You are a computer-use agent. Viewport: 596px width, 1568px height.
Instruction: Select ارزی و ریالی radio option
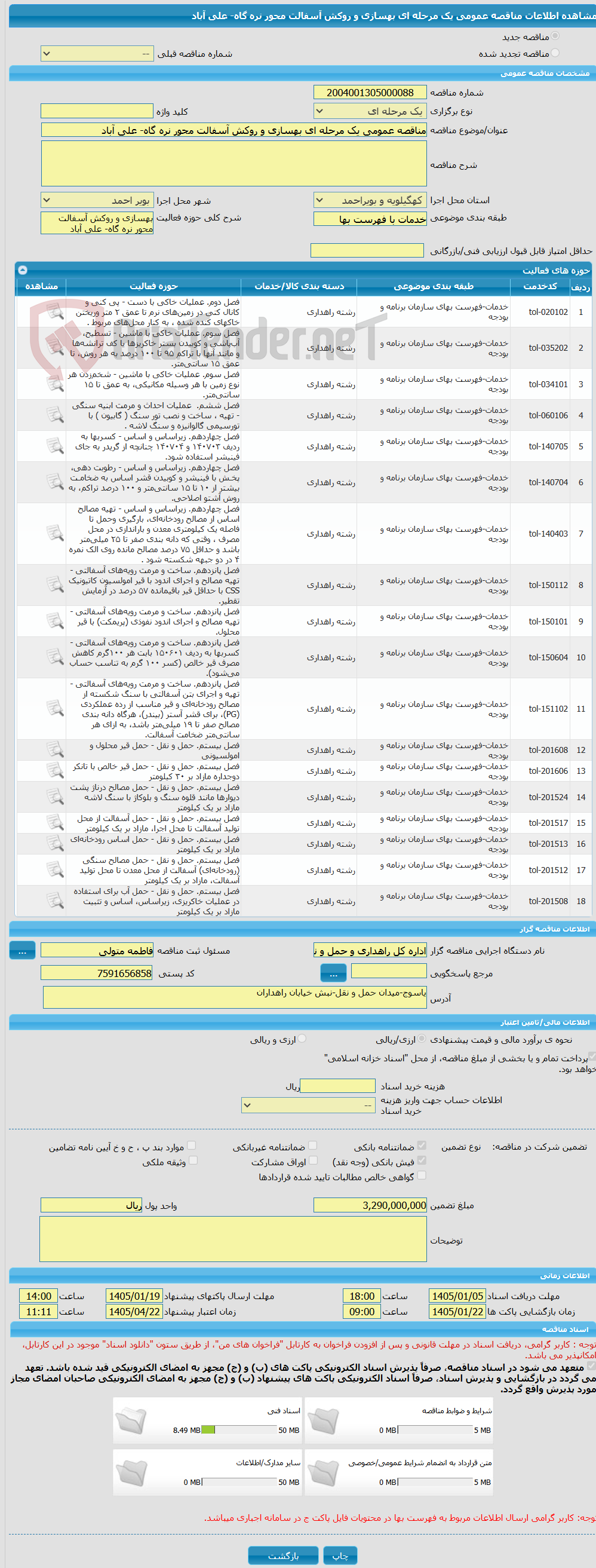[x=302, y=1039]
